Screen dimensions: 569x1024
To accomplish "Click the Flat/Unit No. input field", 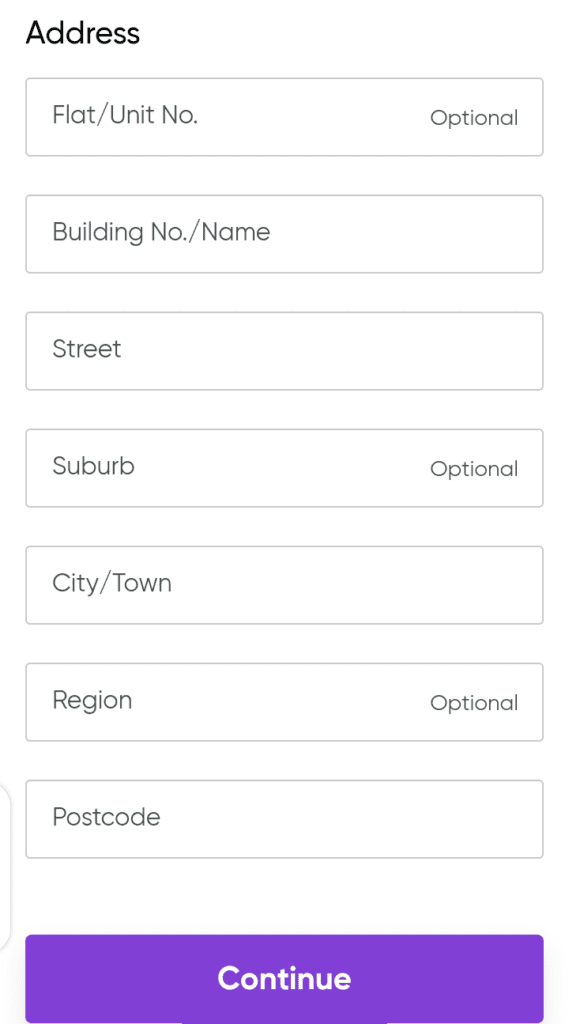I will (284, 117).
